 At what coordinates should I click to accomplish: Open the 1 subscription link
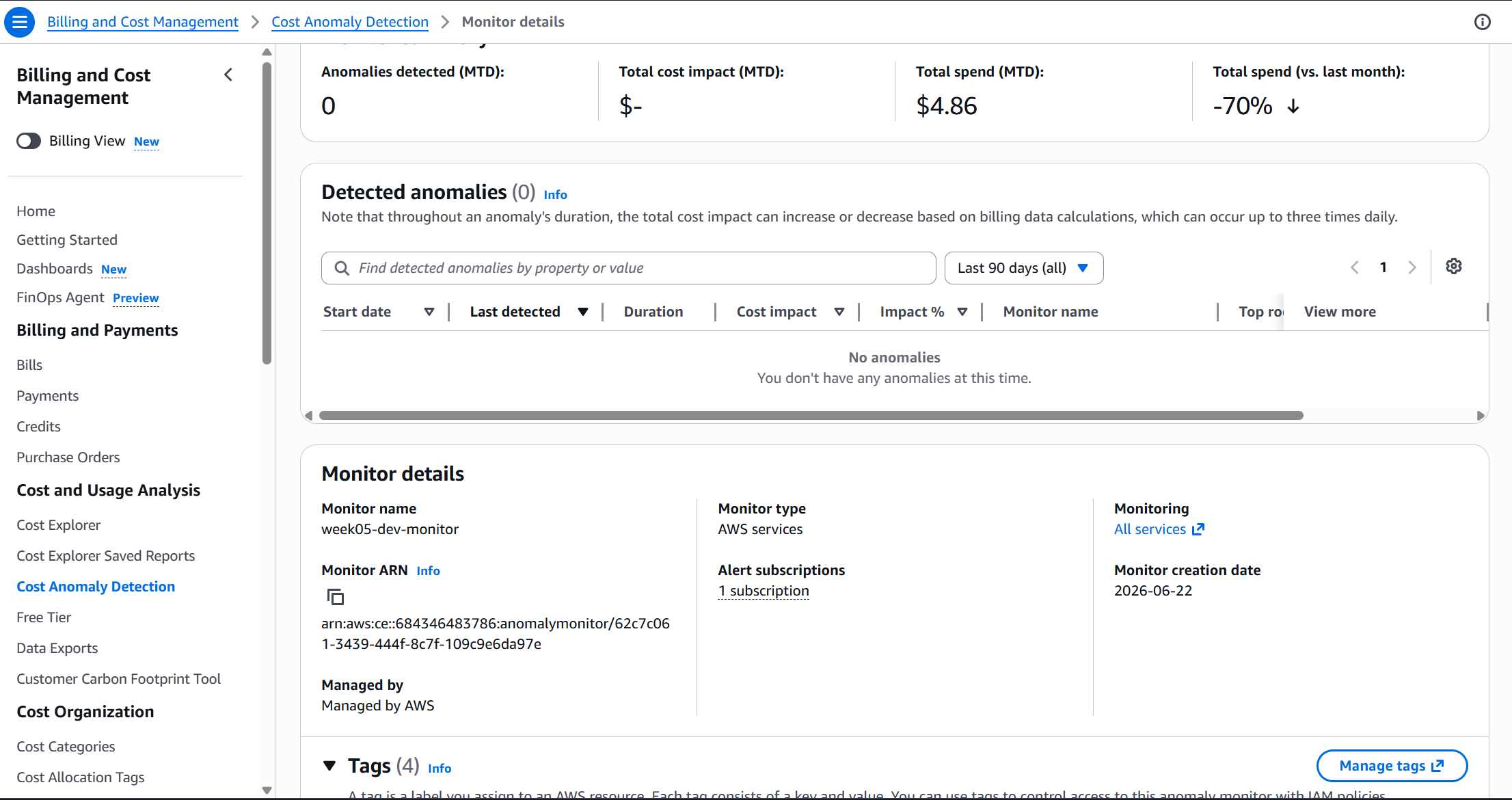coord(764,591)
